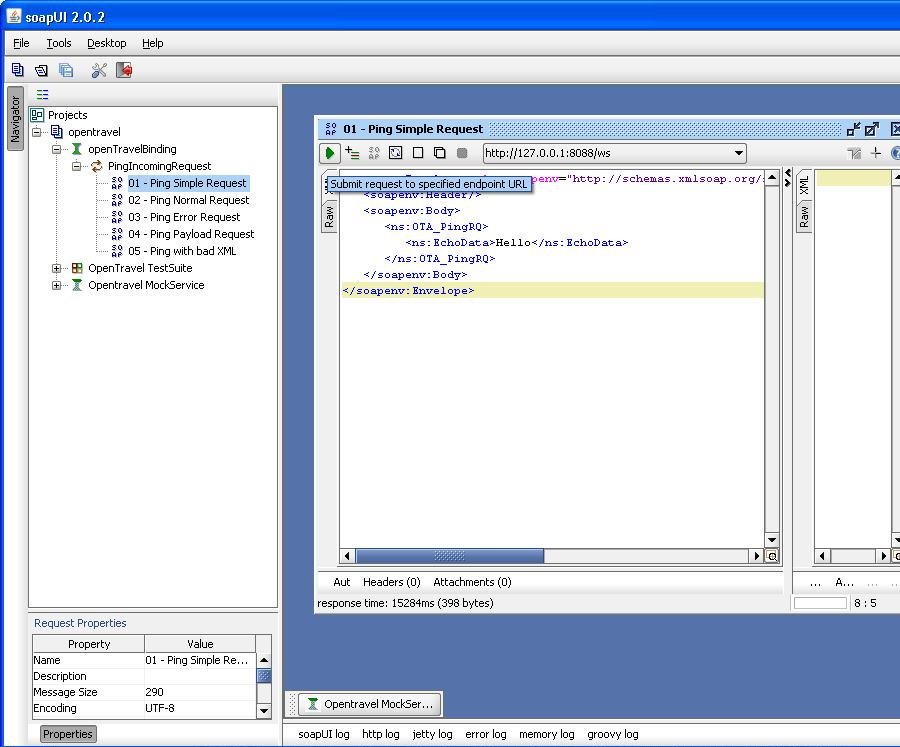Expand the OpenTravel TestSuite node
This screenshot has height=747, width=900.
click(x=56, y=268)
